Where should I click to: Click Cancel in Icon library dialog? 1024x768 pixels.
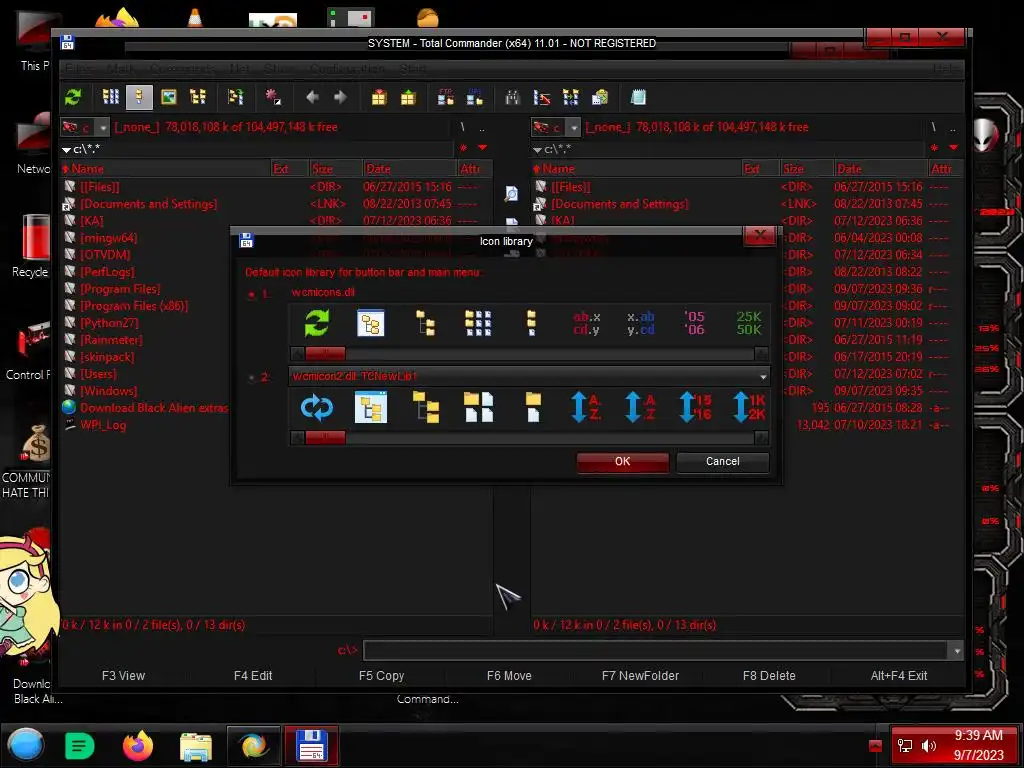722,462
